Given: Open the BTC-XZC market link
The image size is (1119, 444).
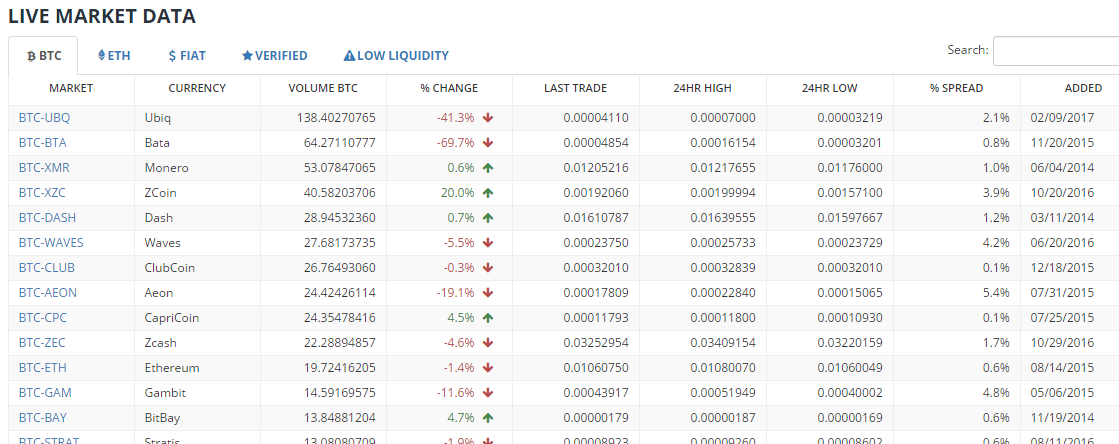Looking at the screenshot, I should 42,193.
